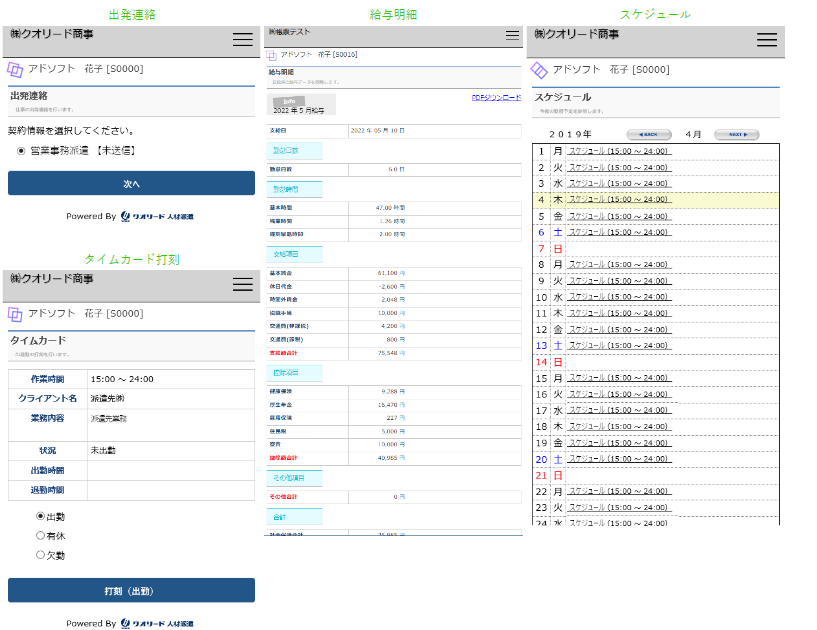
Task: Click user icon beside アドソフト 花子 in スケジュール
Action: [x=539, y=70]
